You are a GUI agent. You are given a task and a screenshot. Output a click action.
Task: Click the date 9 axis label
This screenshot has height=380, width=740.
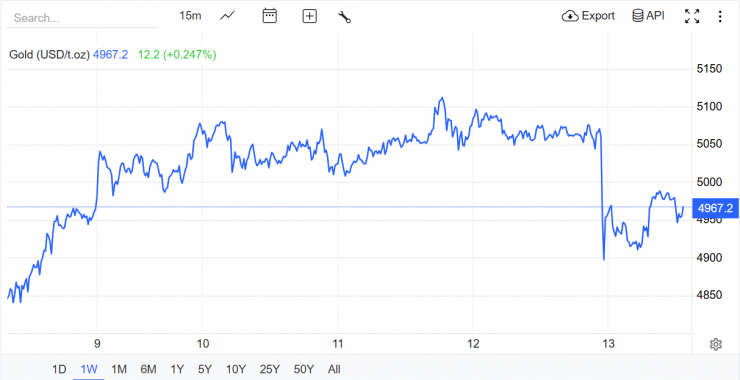(97, 344)
